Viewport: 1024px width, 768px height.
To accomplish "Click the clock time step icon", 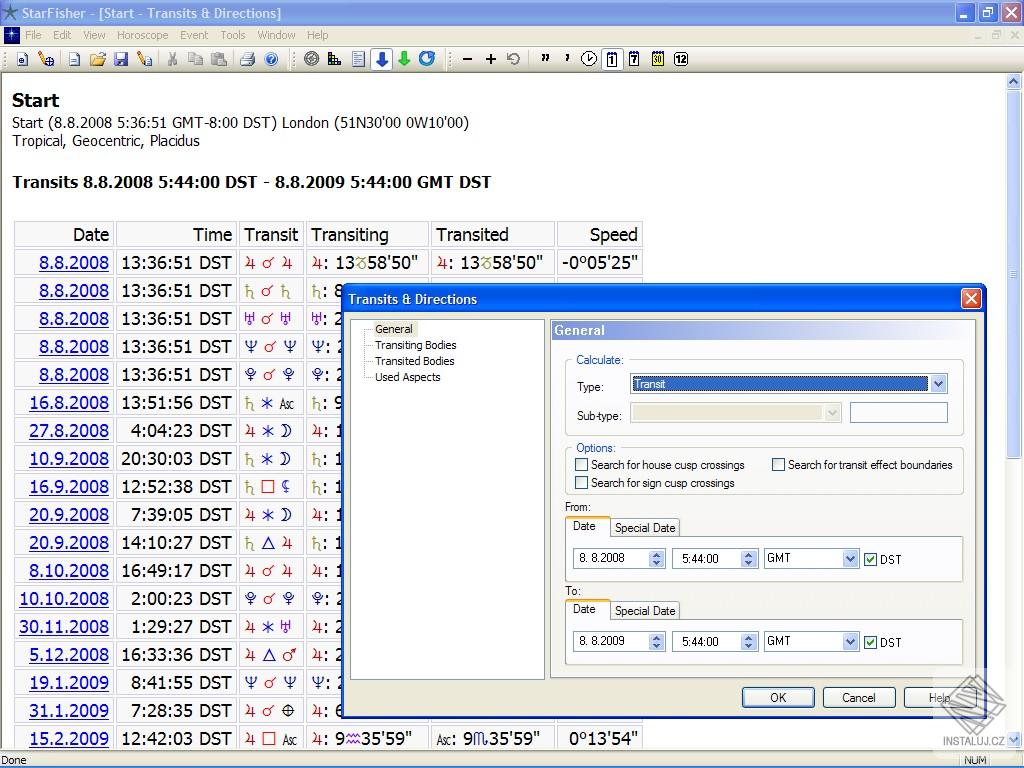I will point(588,59).
